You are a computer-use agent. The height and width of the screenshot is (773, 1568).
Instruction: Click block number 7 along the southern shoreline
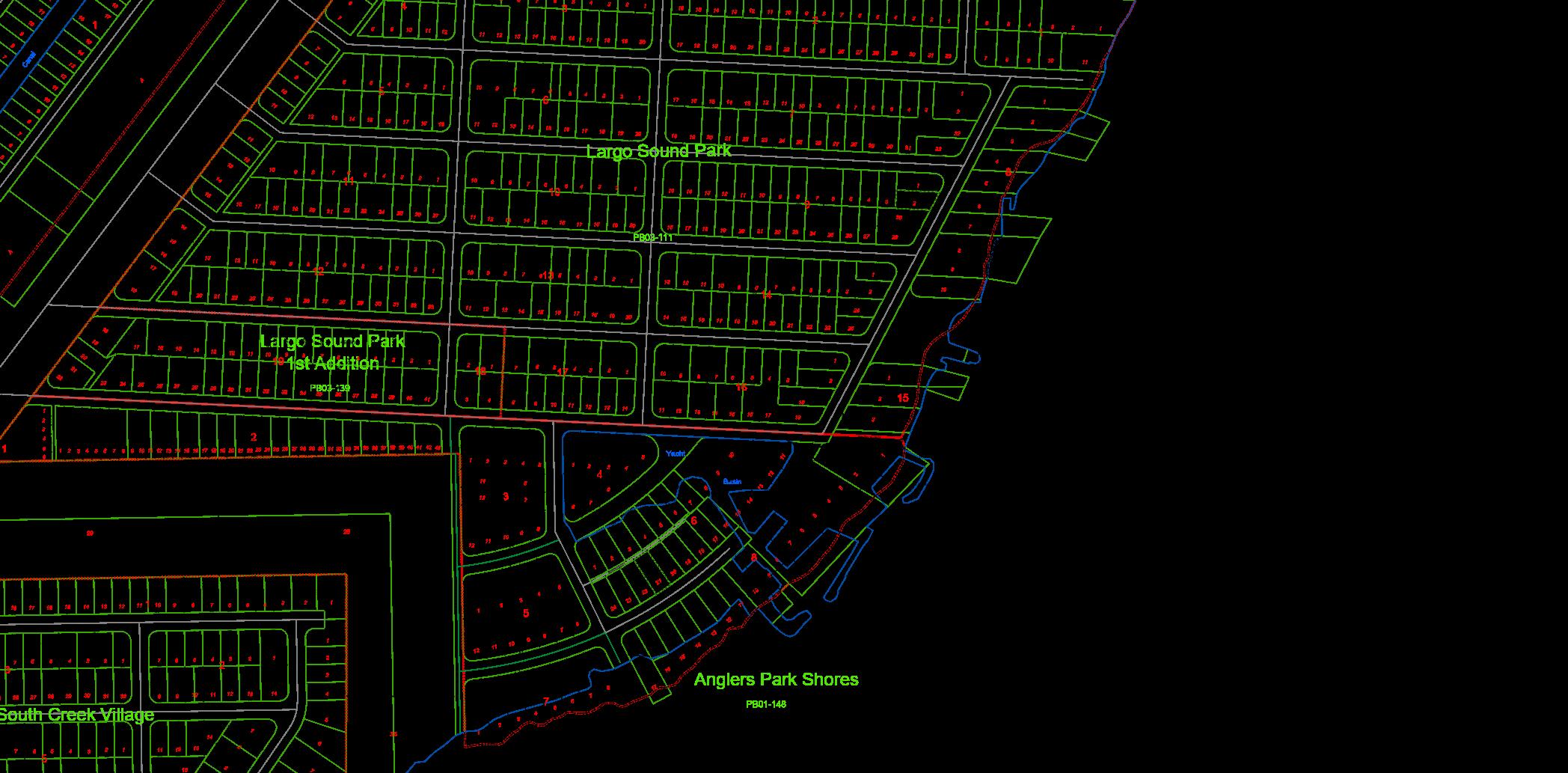click(545, 701)
